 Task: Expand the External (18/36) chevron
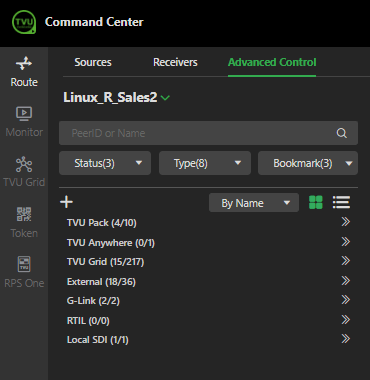(346, 281)
